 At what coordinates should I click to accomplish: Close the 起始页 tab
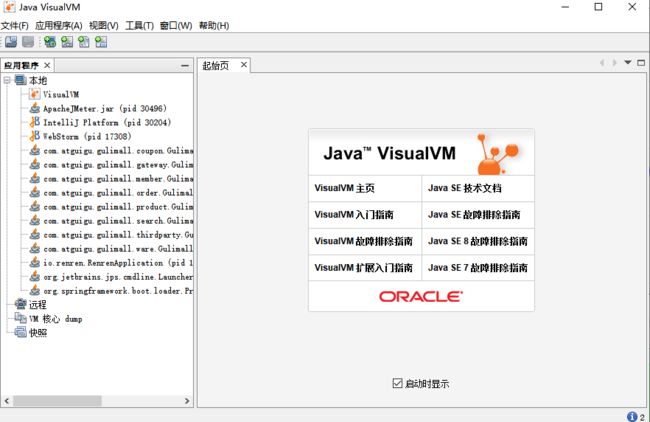pyautogui.click(x=244, y=65)
